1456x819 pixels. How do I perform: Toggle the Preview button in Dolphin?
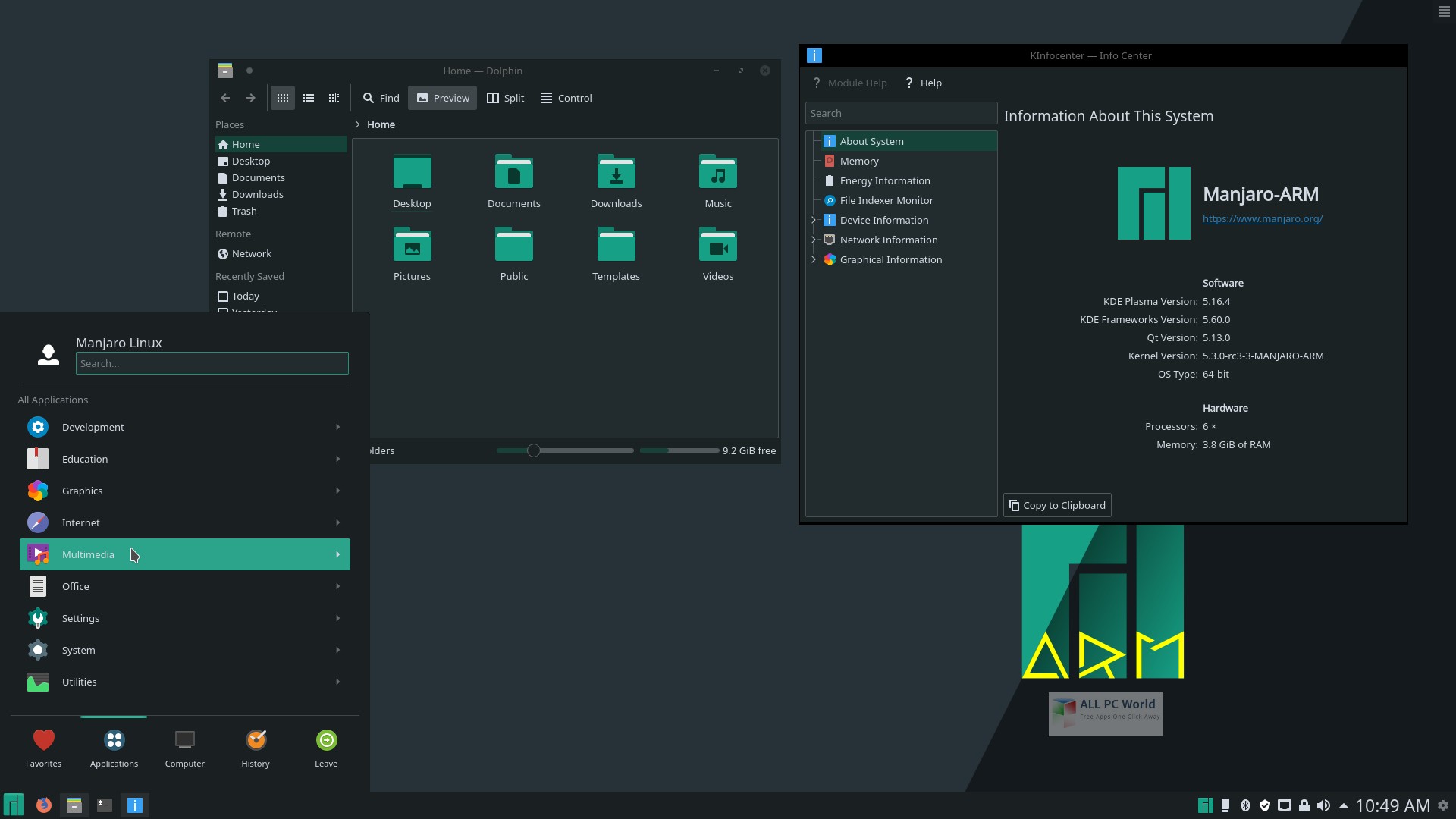coord(443,98)
